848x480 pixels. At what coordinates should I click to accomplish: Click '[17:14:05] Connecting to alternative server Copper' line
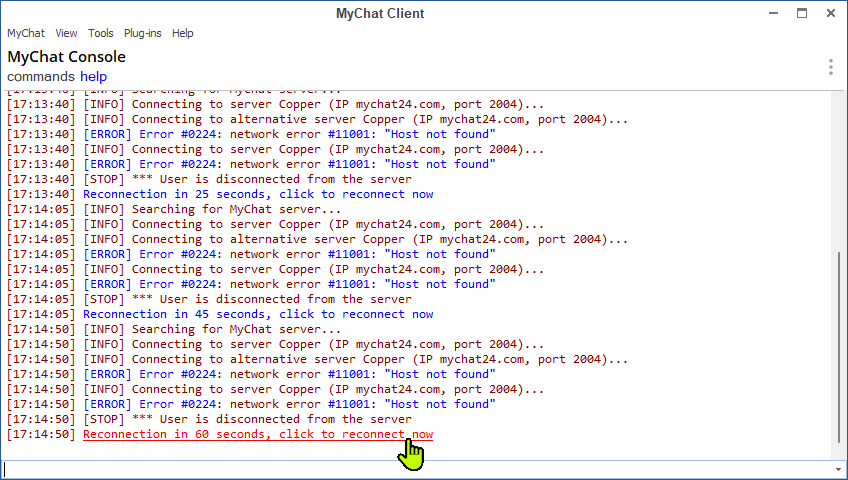point(317,239)
